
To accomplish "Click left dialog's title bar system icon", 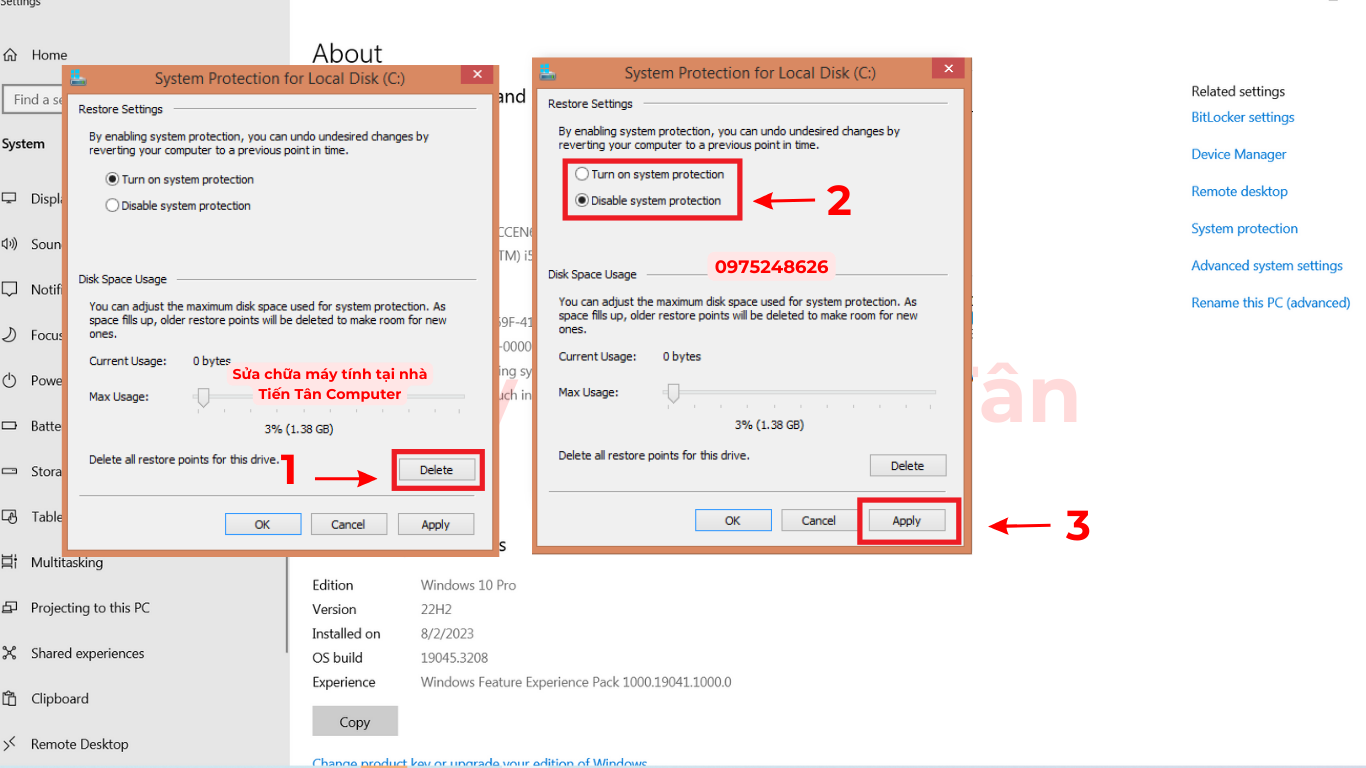I will (x=78, y=78).
